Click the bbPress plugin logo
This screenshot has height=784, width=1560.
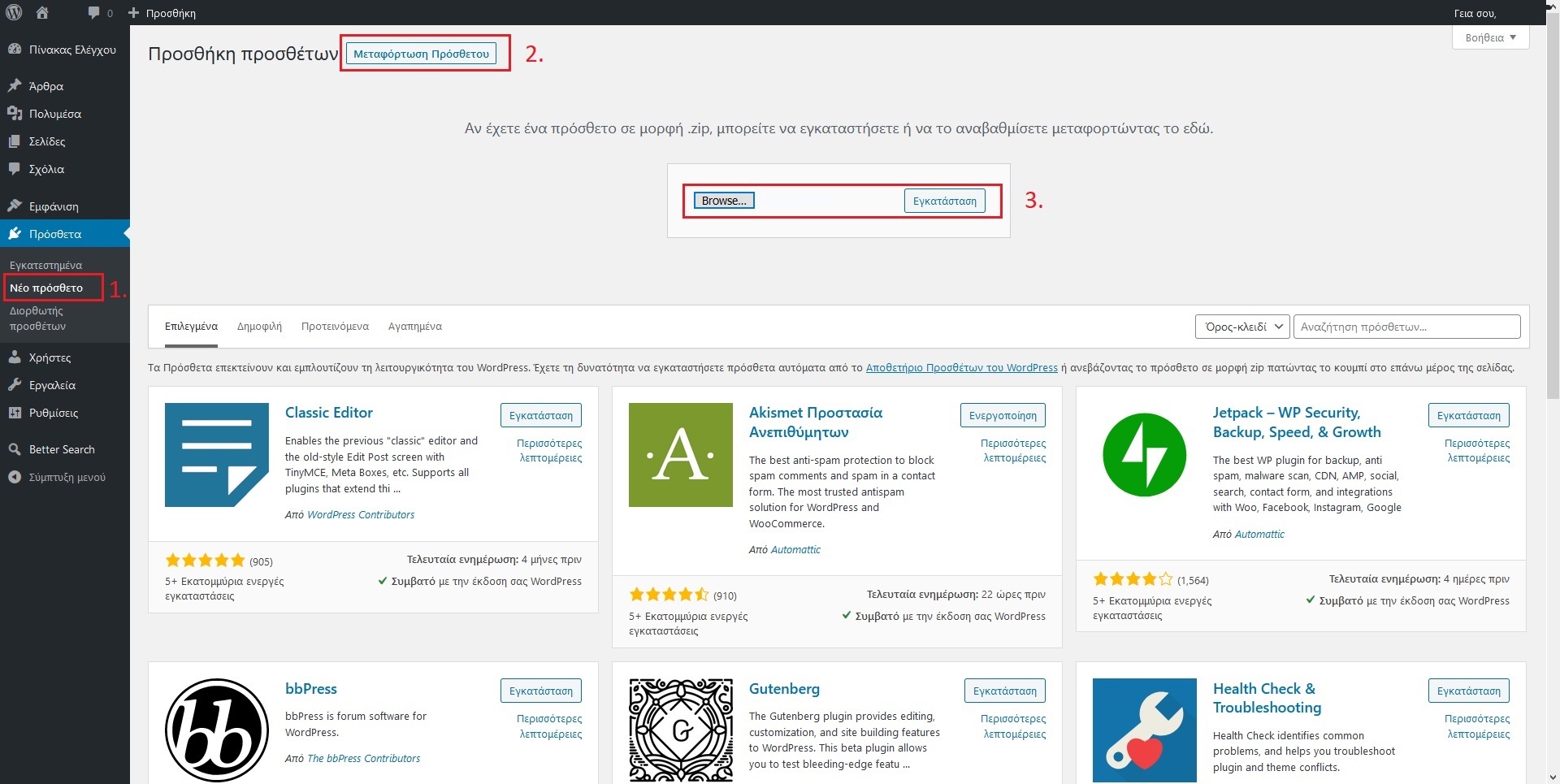click(217, 730)
